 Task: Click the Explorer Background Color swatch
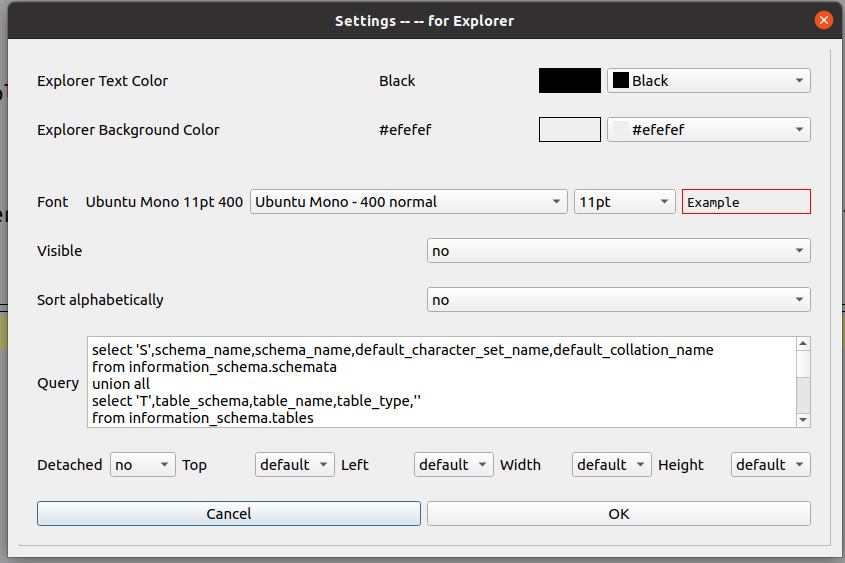tap(570, 129)
